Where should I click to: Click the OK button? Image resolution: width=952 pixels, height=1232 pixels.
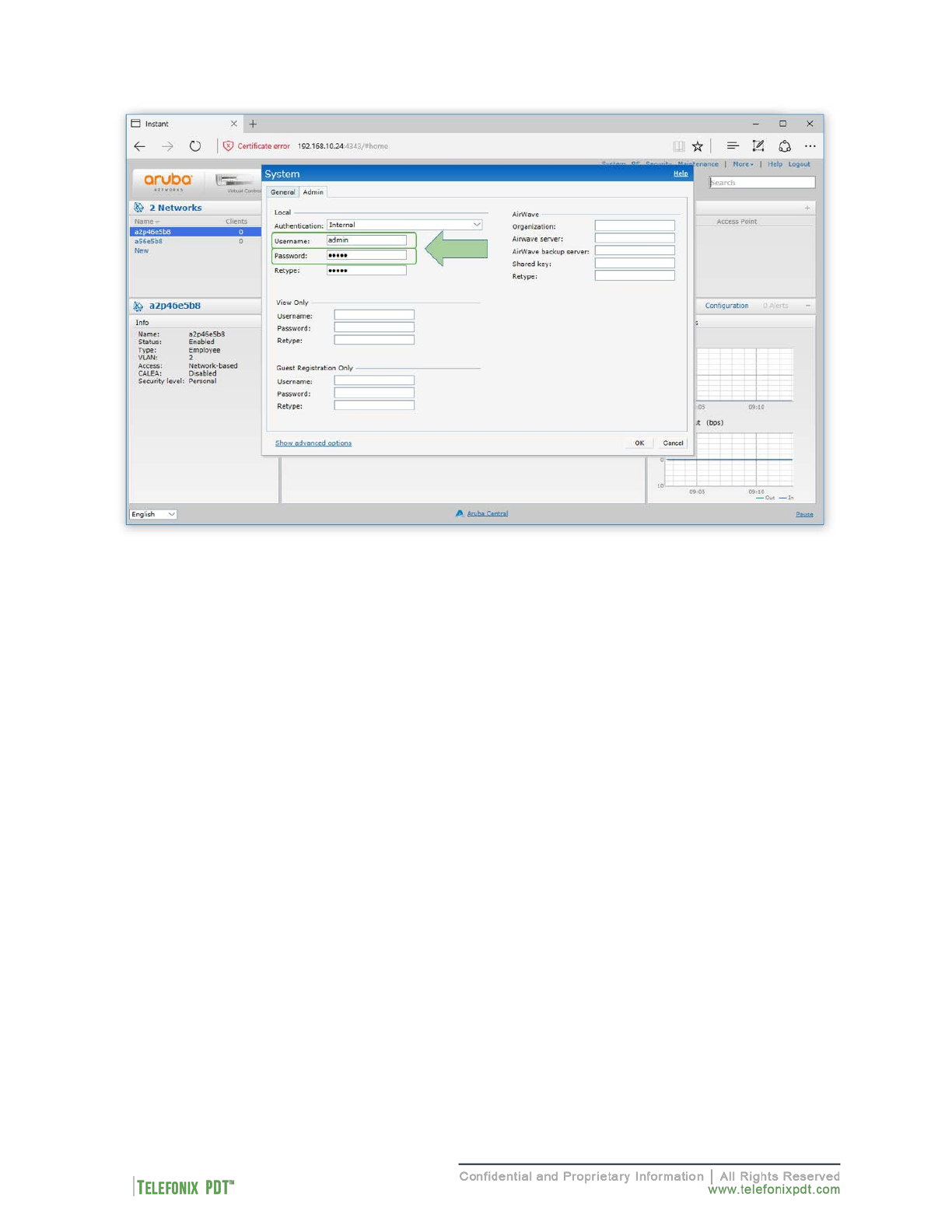pos(639,443)
